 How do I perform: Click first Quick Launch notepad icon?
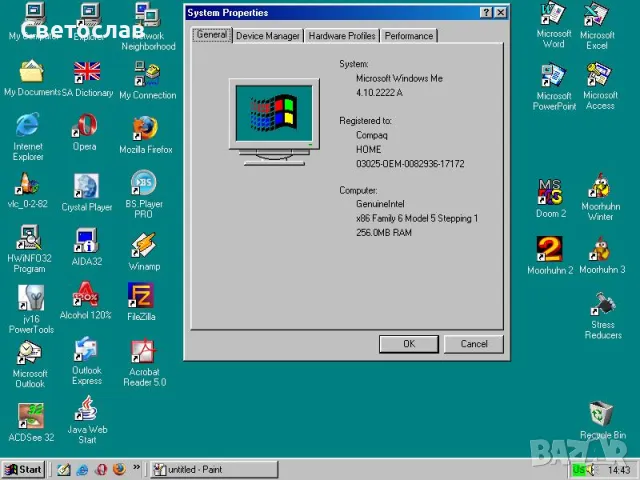[x=63, y=469]
